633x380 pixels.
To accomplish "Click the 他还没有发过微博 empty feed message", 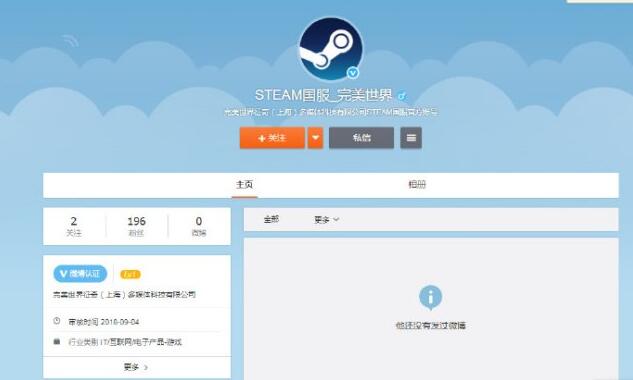I will click(431, 325).
